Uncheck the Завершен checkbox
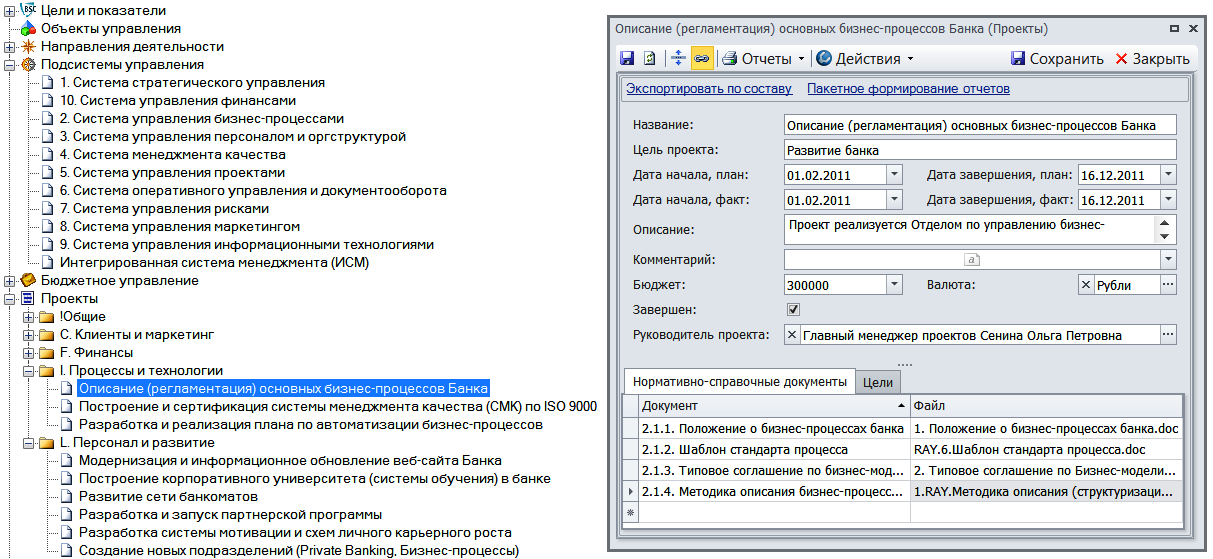Viewport: 1213px width, 559px height. click(x=794, y=309)
